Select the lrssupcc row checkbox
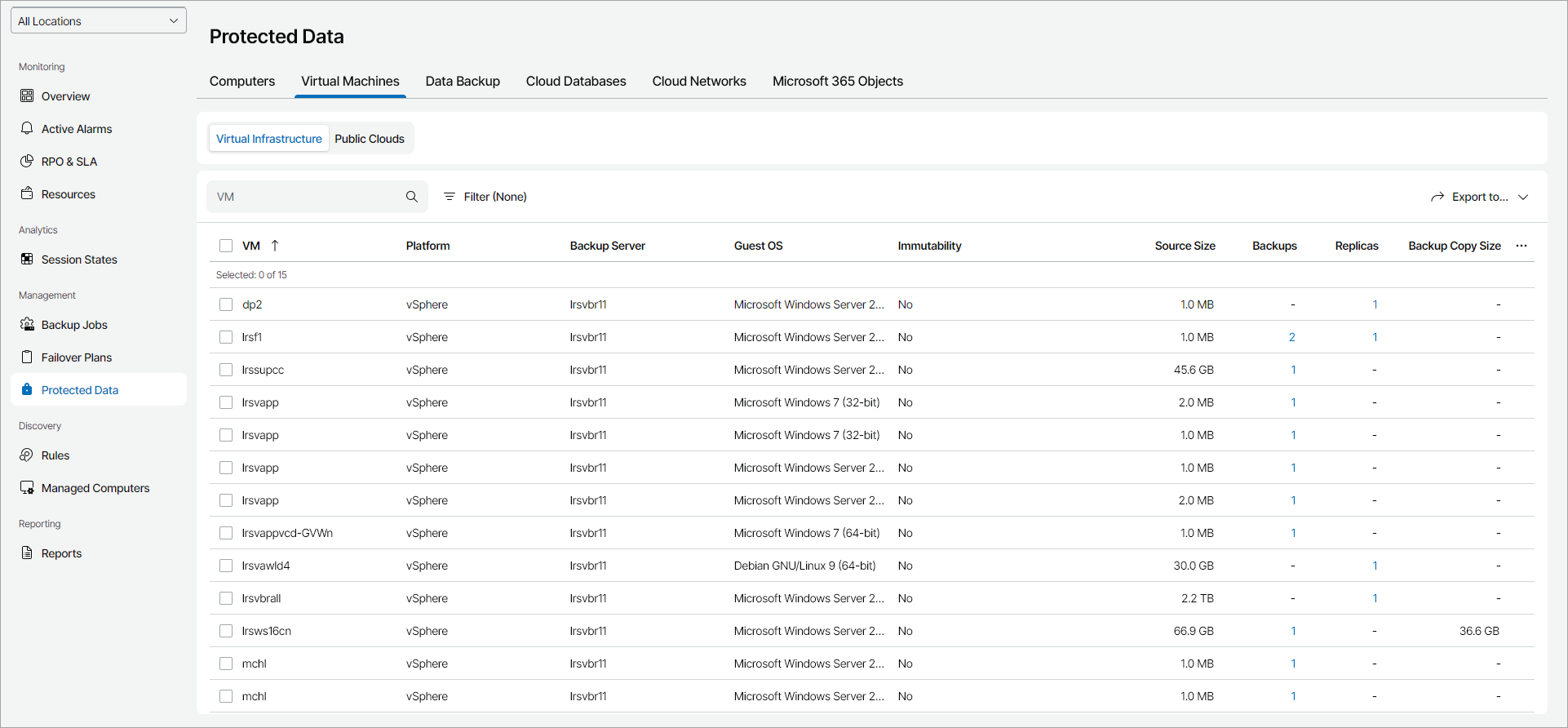 (x=226, y=370)
